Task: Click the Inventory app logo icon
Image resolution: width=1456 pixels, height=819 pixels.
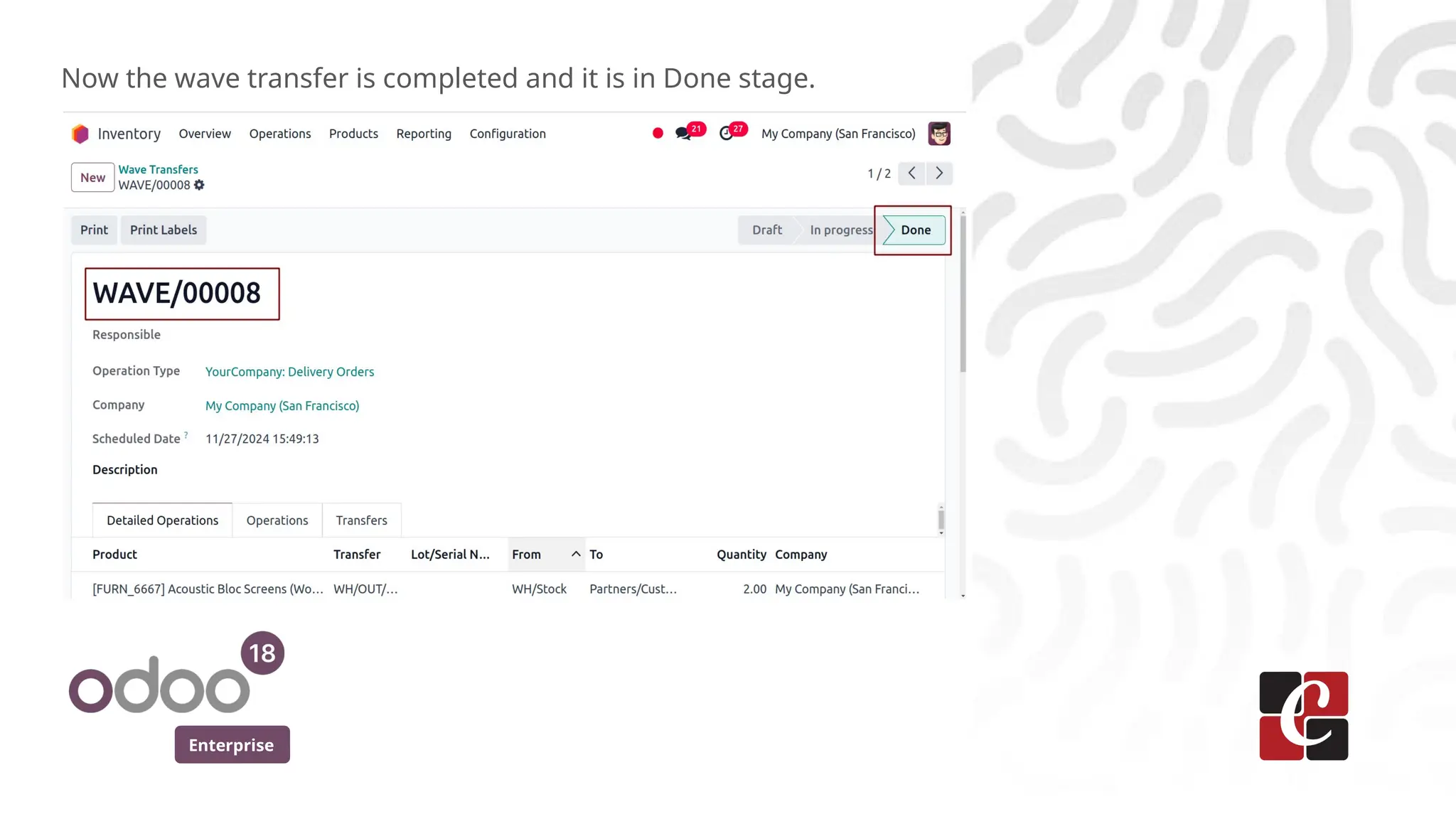Action: click(80, 134)
